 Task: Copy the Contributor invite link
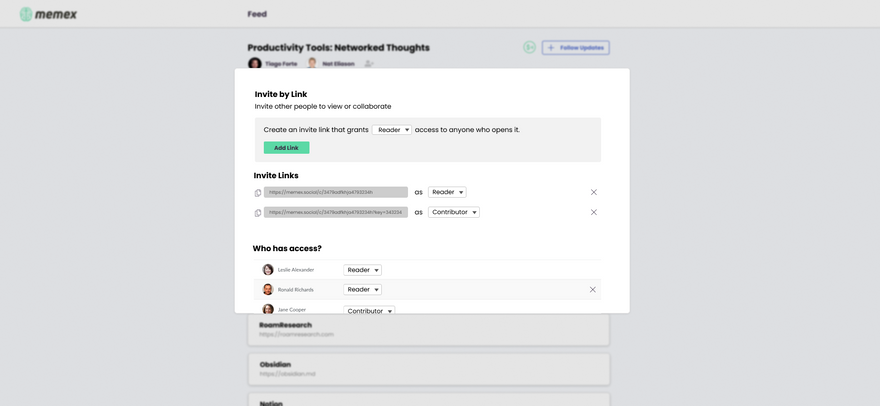coord(258,213)
